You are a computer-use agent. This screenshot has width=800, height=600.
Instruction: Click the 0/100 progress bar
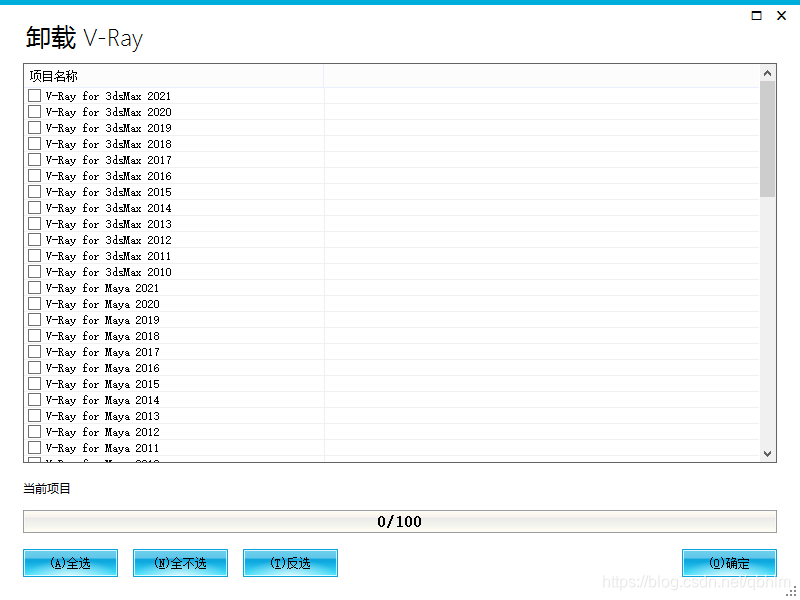tap(399, 521)
